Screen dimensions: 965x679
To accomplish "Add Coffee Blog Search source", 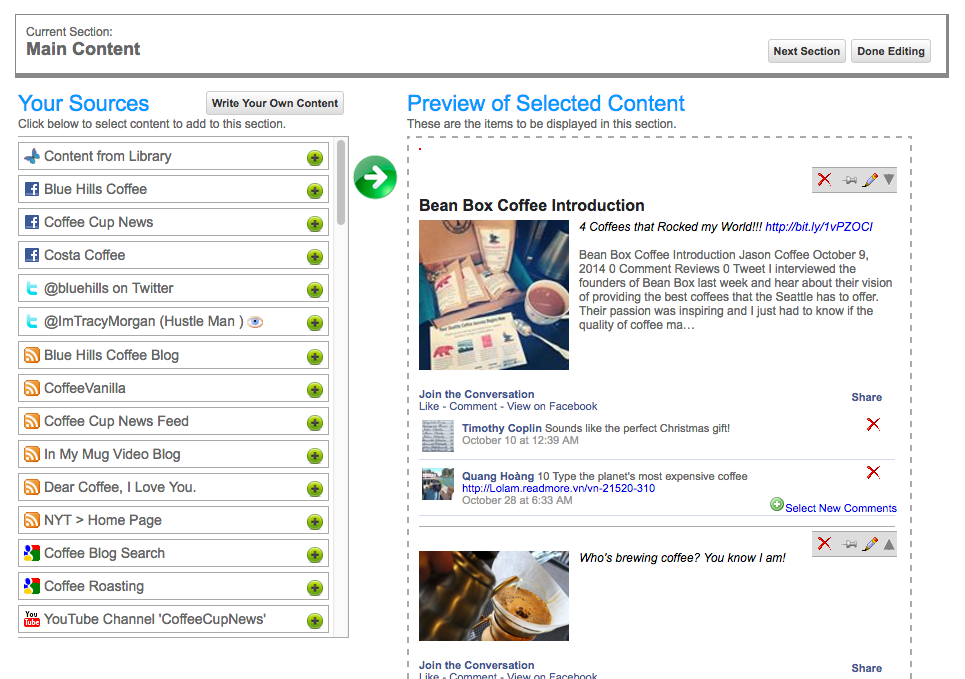I will coord(314,555).
